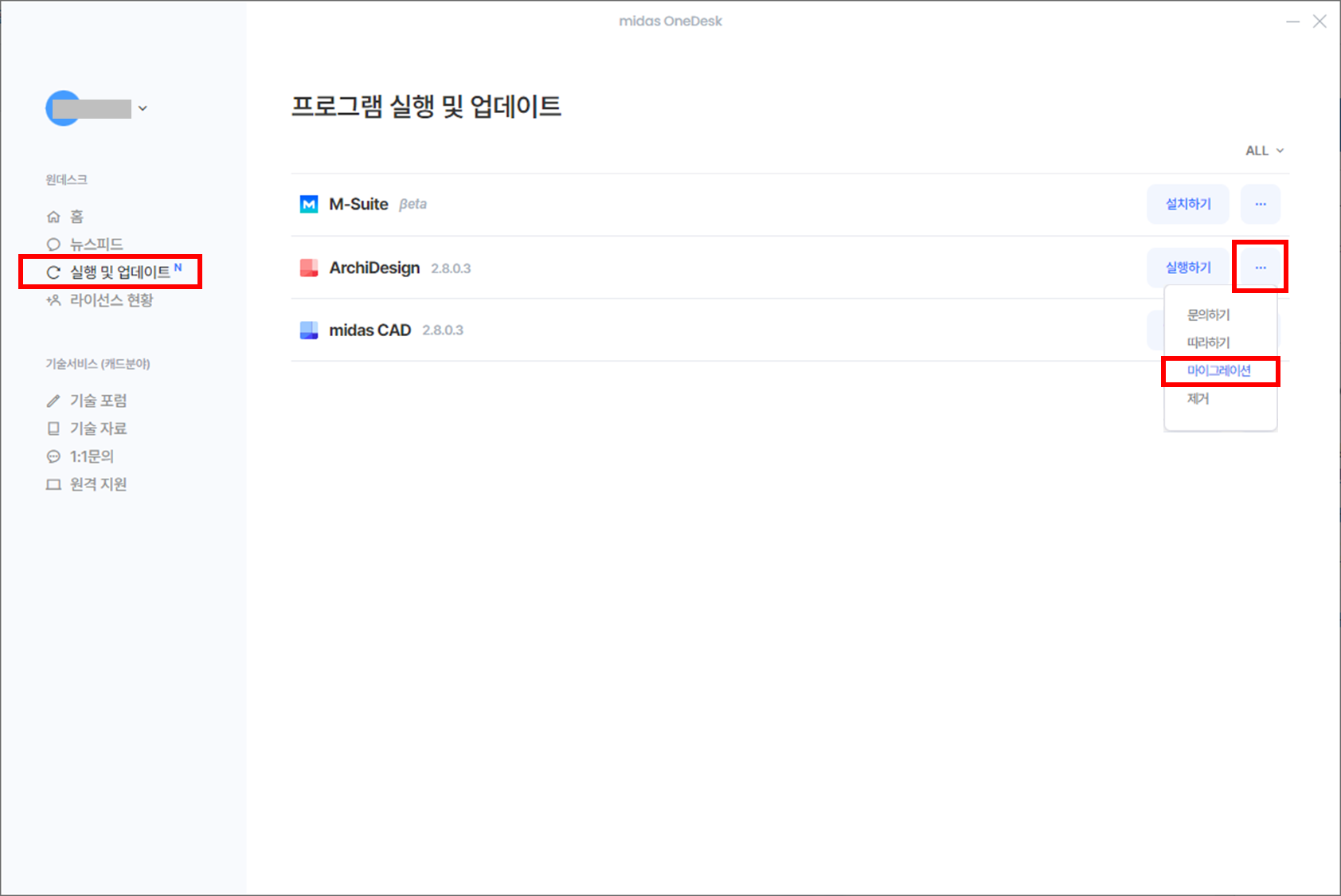Image resolution: width=1341 pixels, height=896 pixels.
Task: Click the ArchiDesign program icon
Action: pyautogui.click(x=309, y=268)
